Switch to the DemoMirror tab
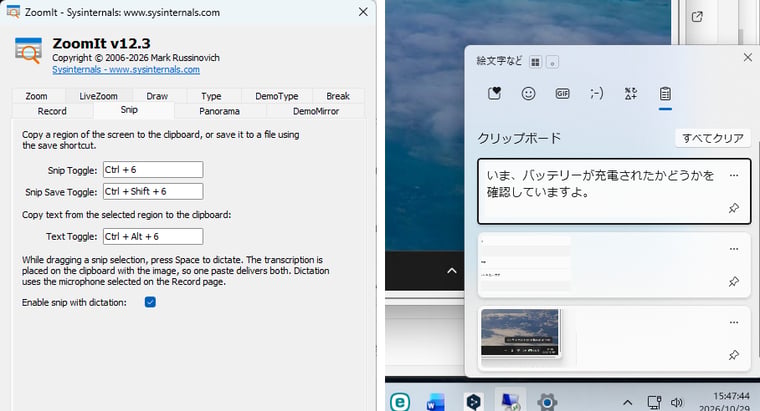Image resolution: width=760 pixels, height=411 pixels. pyautogui.click(x=316, y=111)
